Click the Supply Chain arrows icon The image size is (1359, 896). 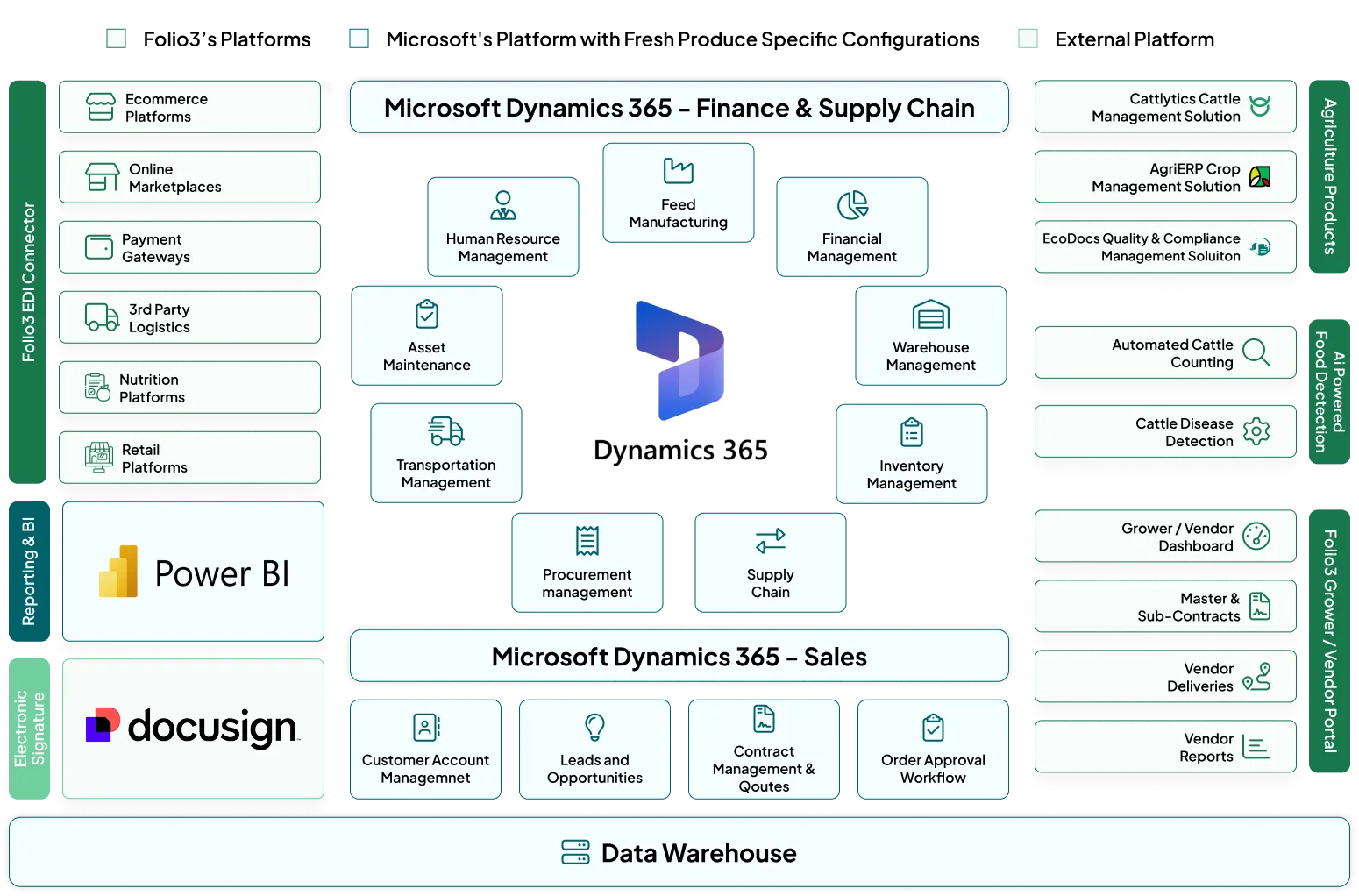pyautogui.click(x=770, y=541)
